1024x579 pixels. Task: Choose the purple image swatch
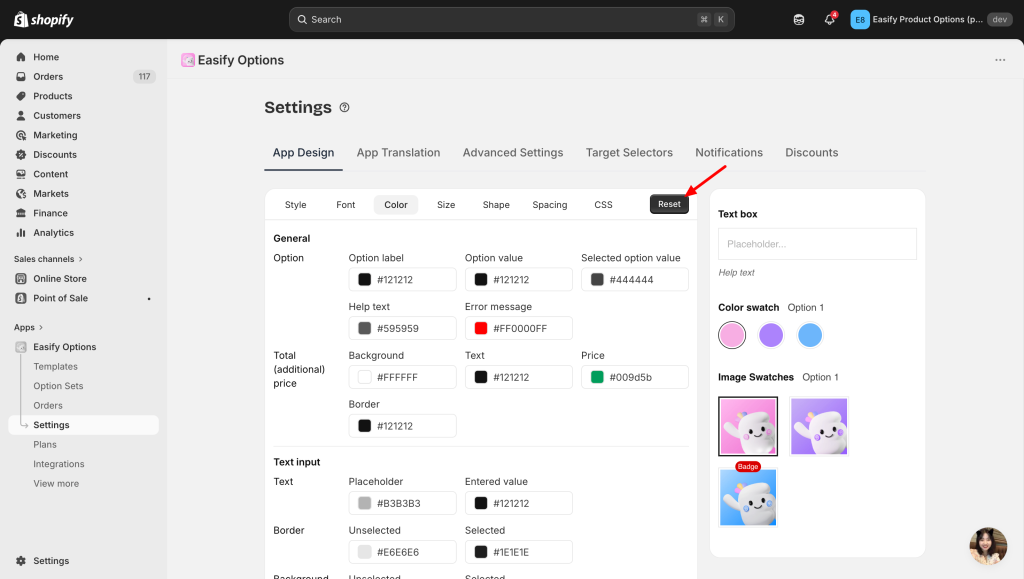point(819,426)
